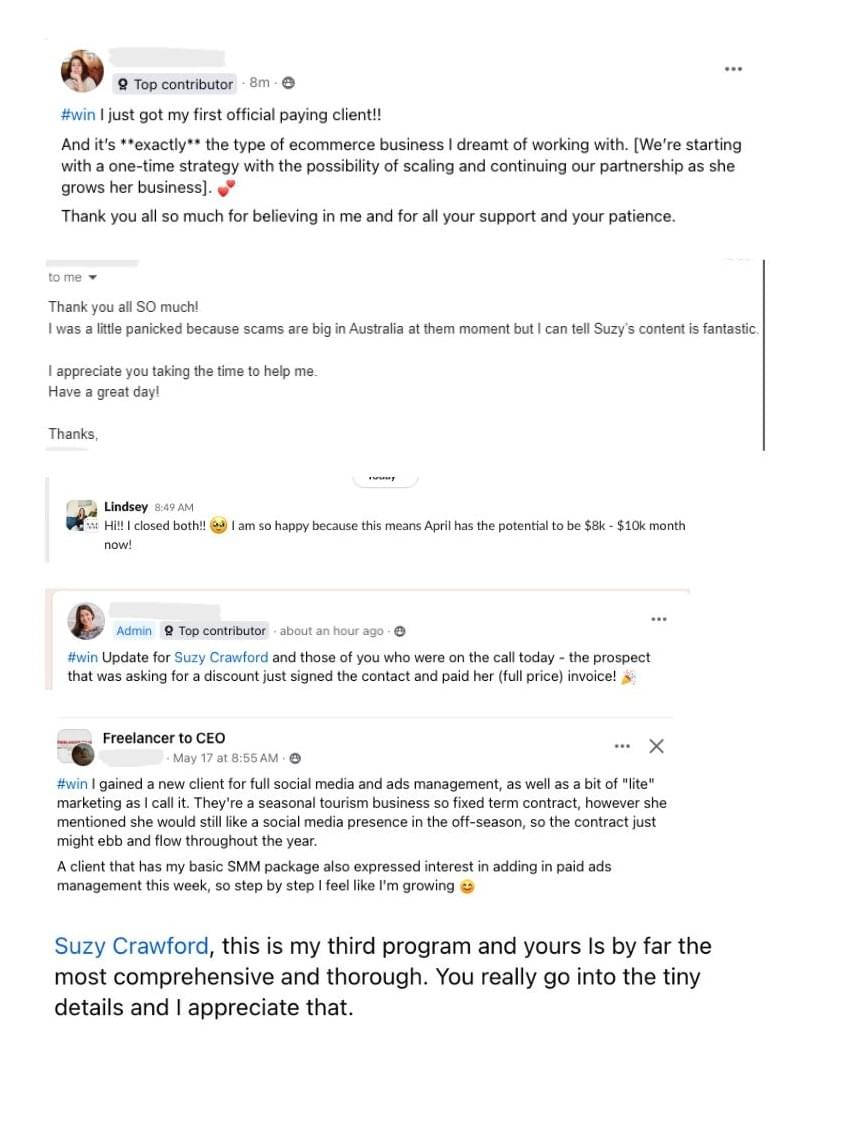The image size is (846, 1130).
Task: Click the globe icon beside May 17 timestamp
Action: coord(295,758)
